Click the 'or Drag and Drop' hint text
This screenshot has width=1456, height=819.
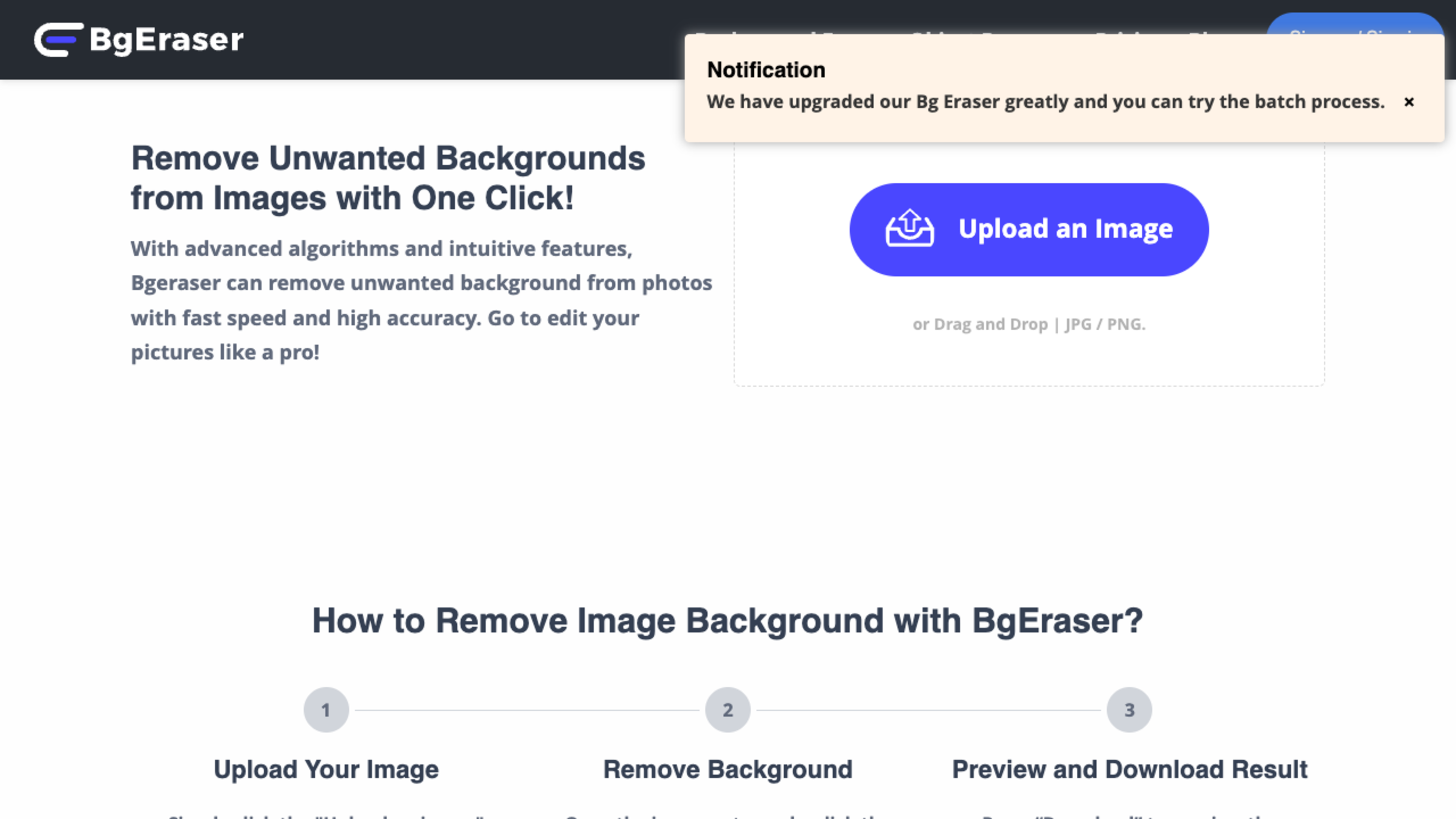(x=1029, y=325)
